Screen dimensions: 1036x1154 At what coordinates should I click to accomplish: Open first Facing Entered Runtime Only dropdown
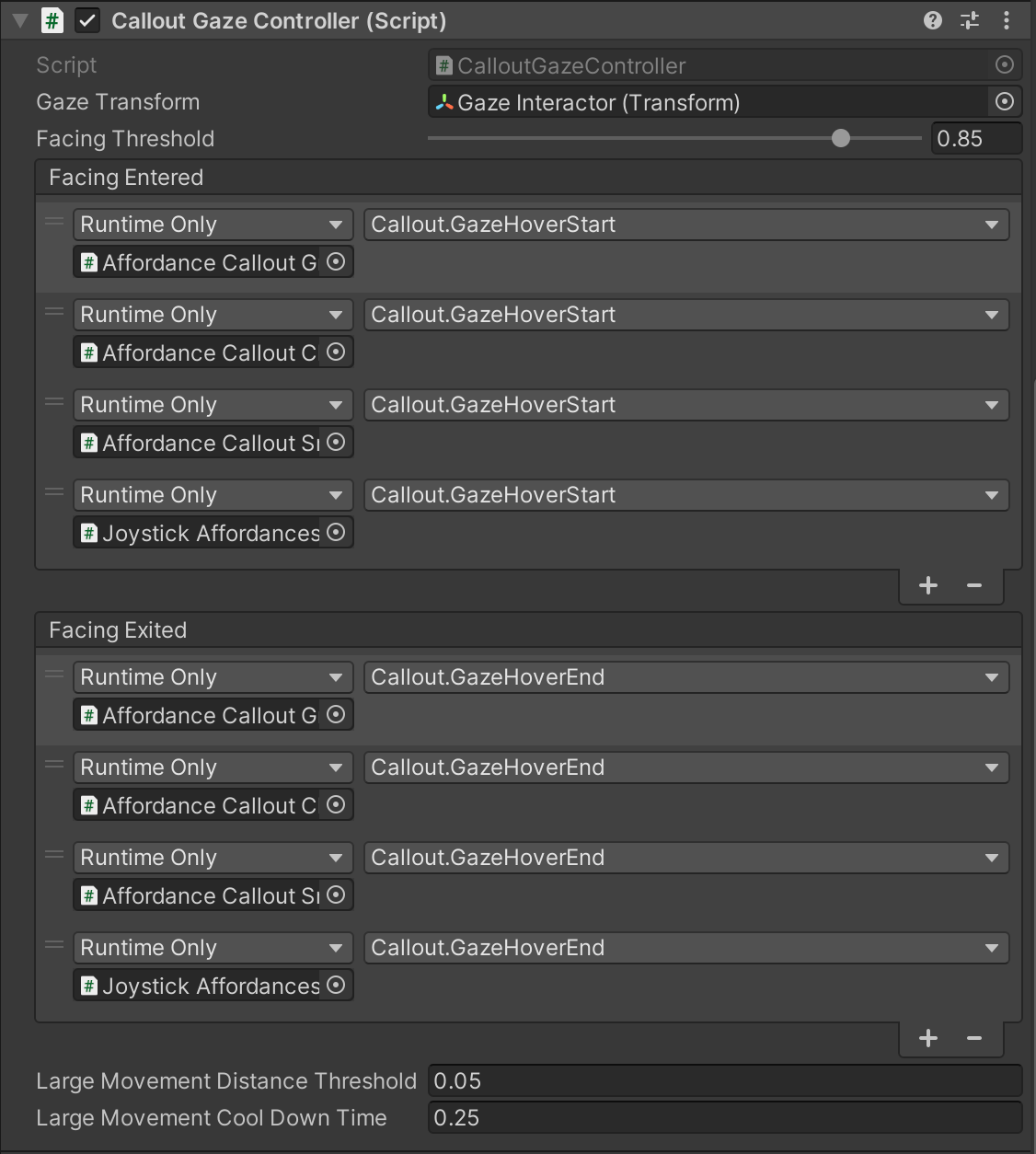click(x=213, y=225)
